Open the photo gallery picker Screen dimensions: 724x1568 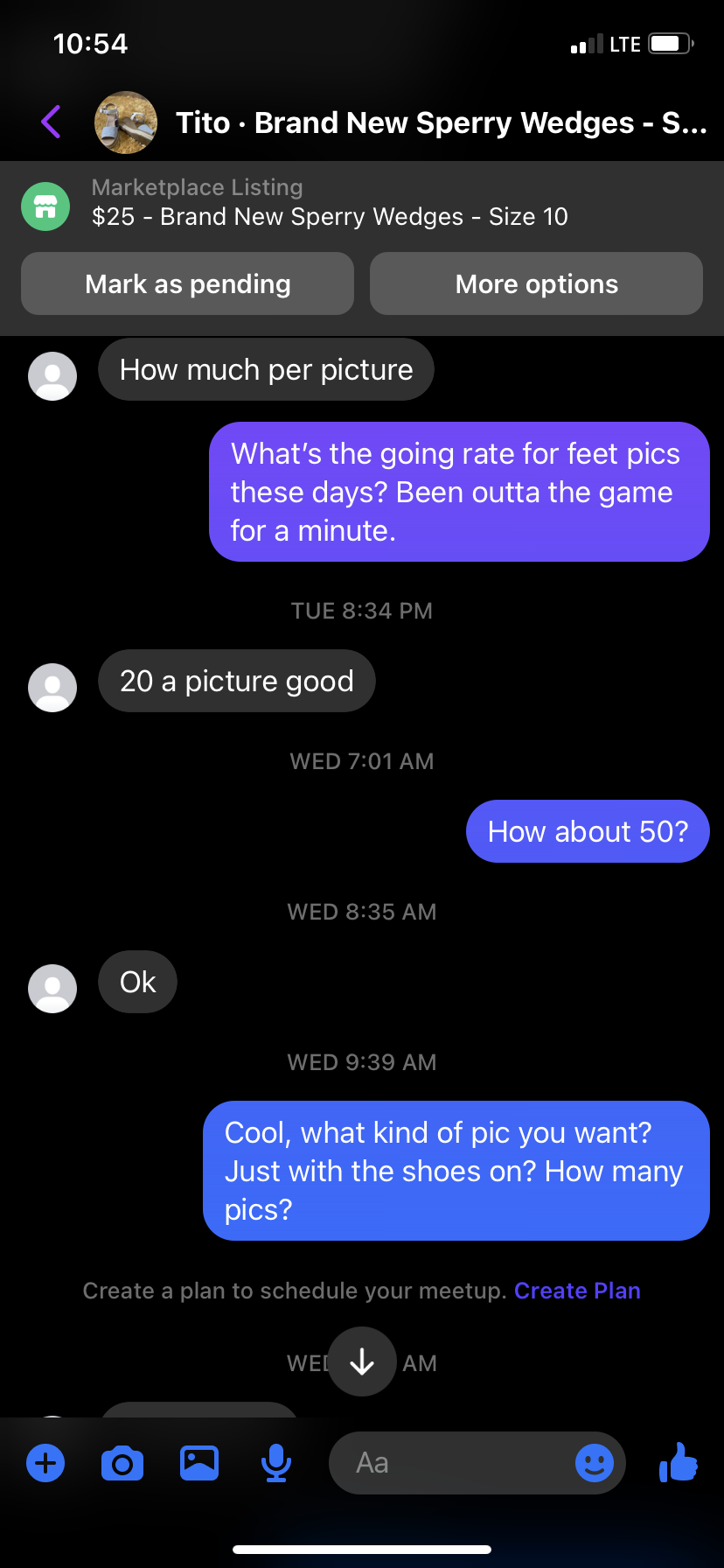pos(199,1463)
